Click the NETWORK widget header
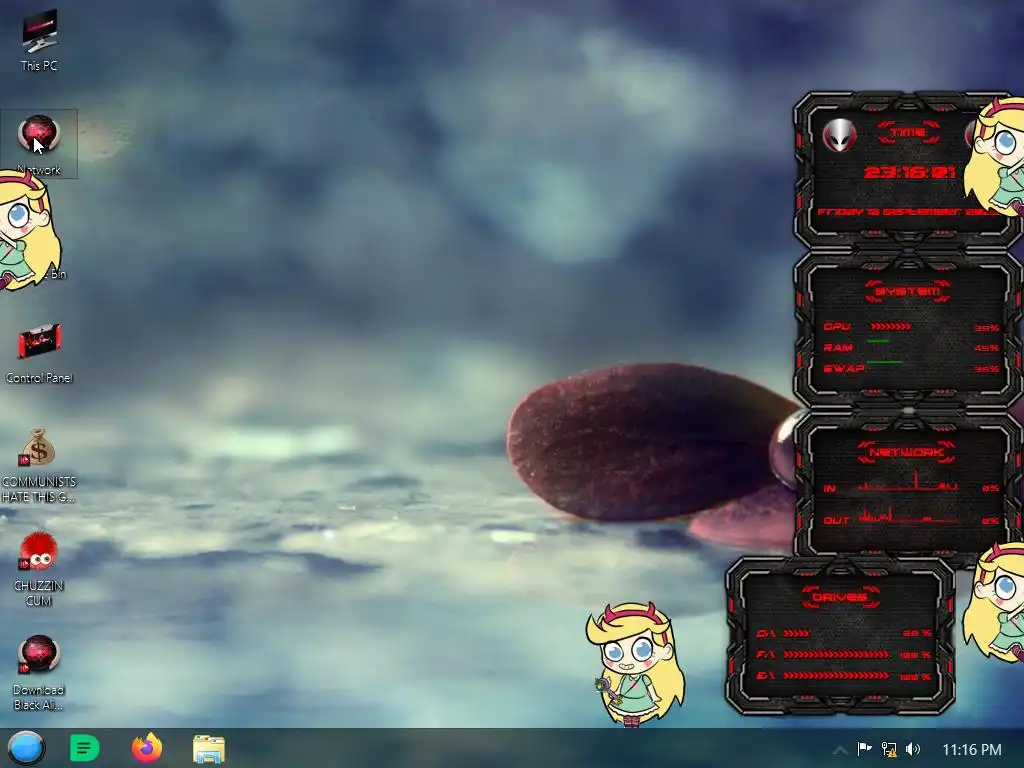Viewport: 1024px width, 768px height. point(907,452)
